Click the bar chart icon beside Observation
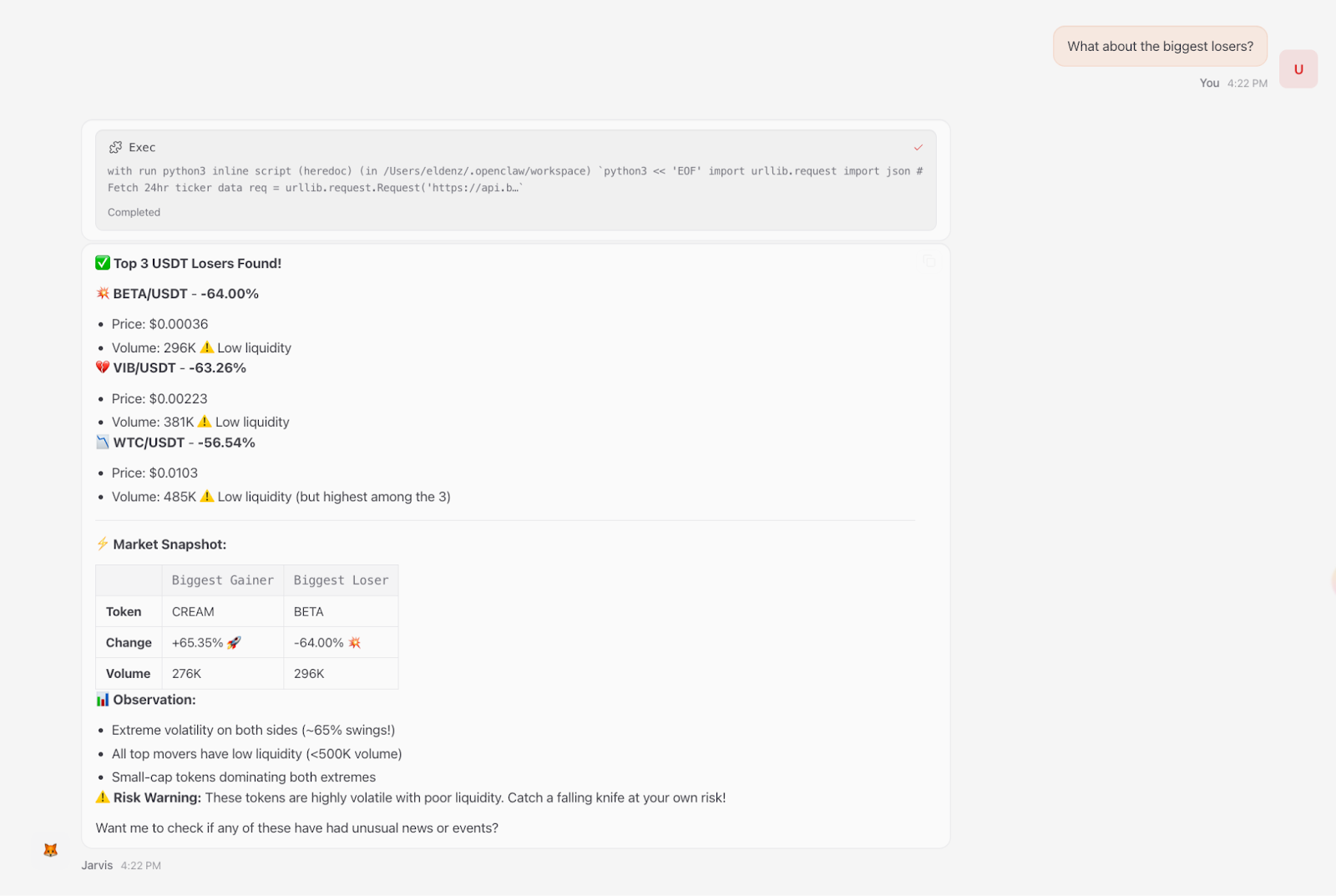 [x=103, y=700]
